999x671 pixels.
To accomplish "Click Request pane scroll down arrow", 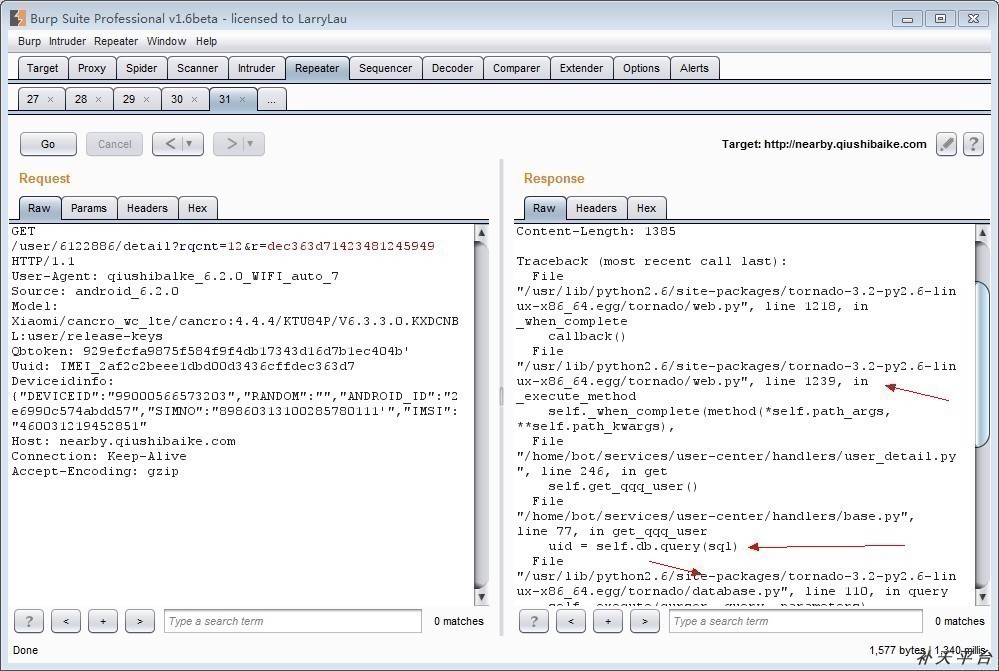I will pos(482,597).
